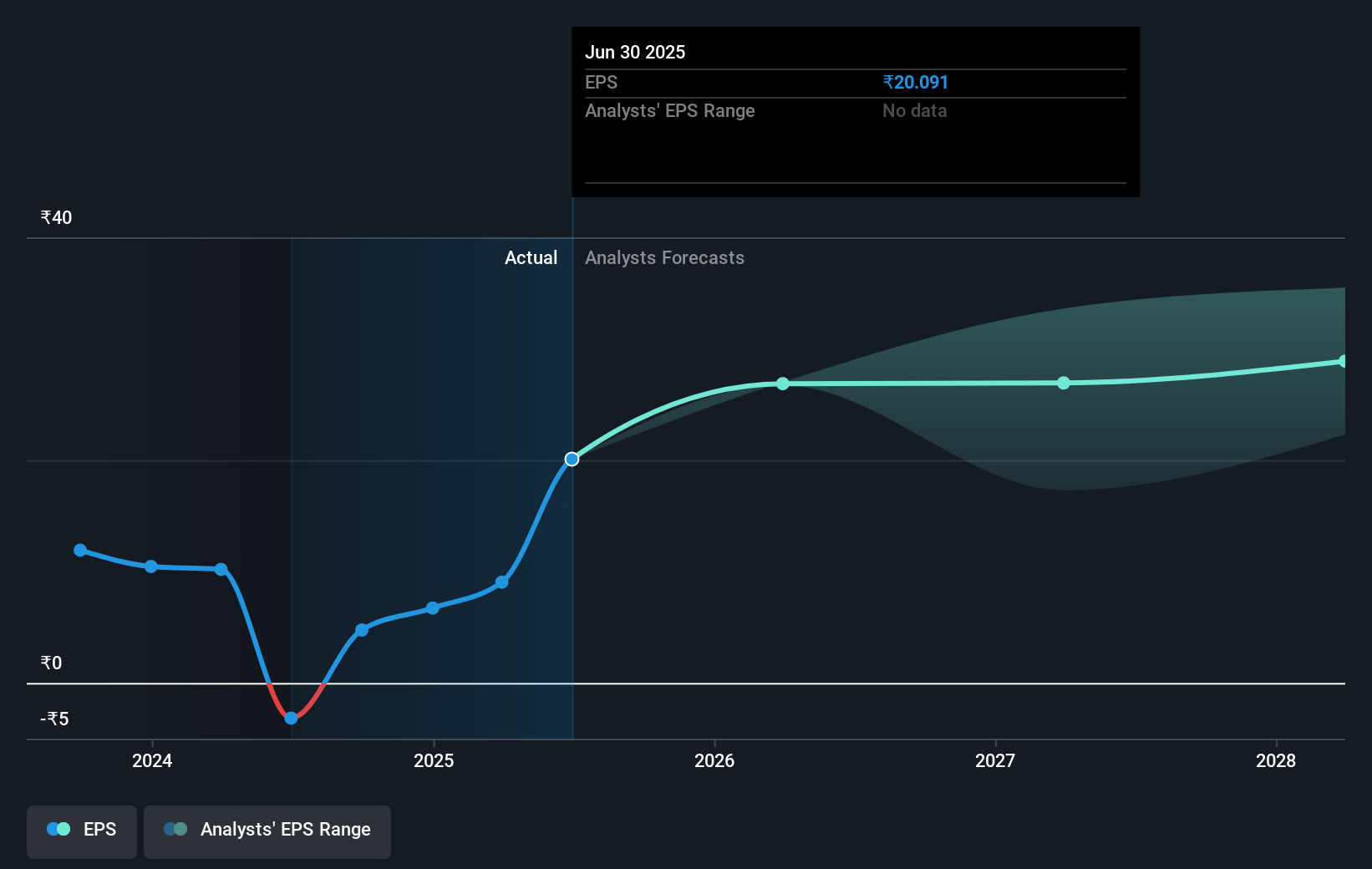The width and height of the screenshot is (1372, 869).
Task: Click the -₹5 low point on the EPS line
Action: 290,717
